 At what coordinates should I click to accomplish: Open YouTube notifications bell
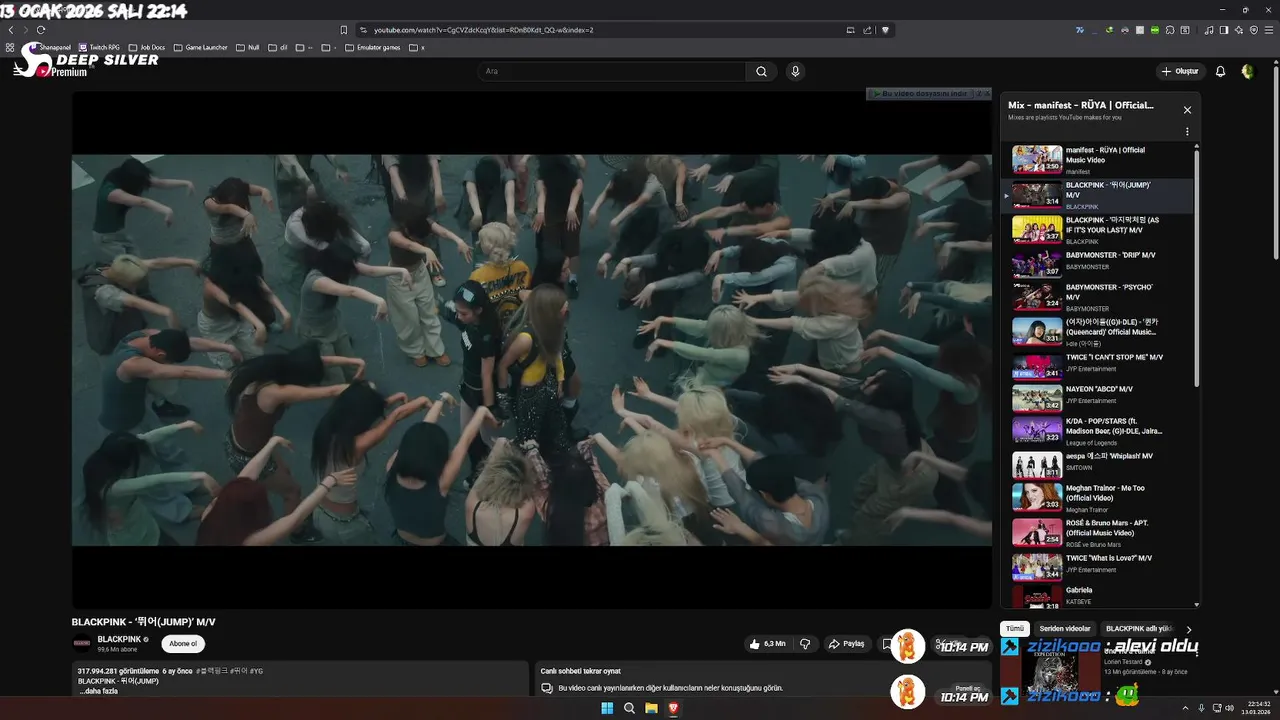click(1220, 71)
